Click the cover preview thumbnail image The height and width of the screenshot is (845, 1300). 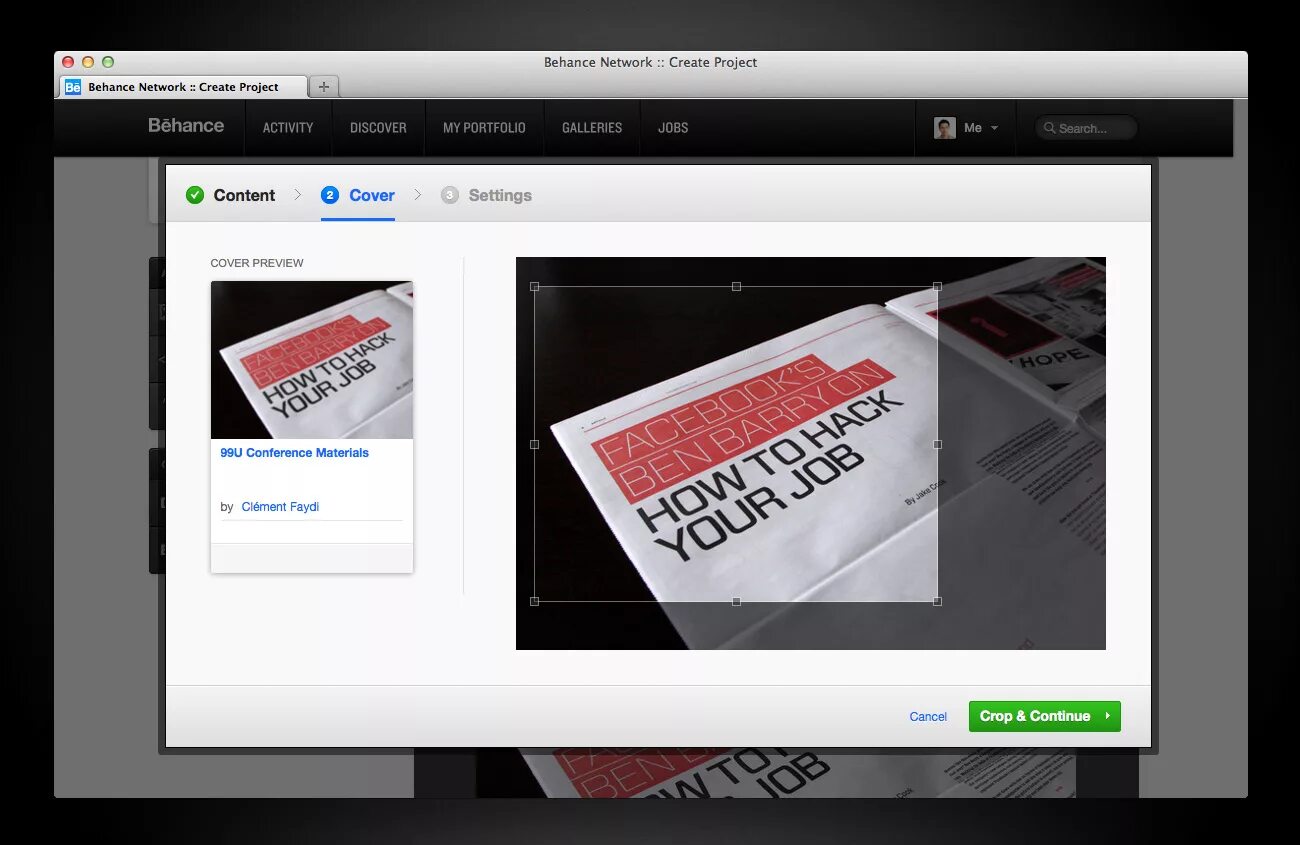click(312, 360)
